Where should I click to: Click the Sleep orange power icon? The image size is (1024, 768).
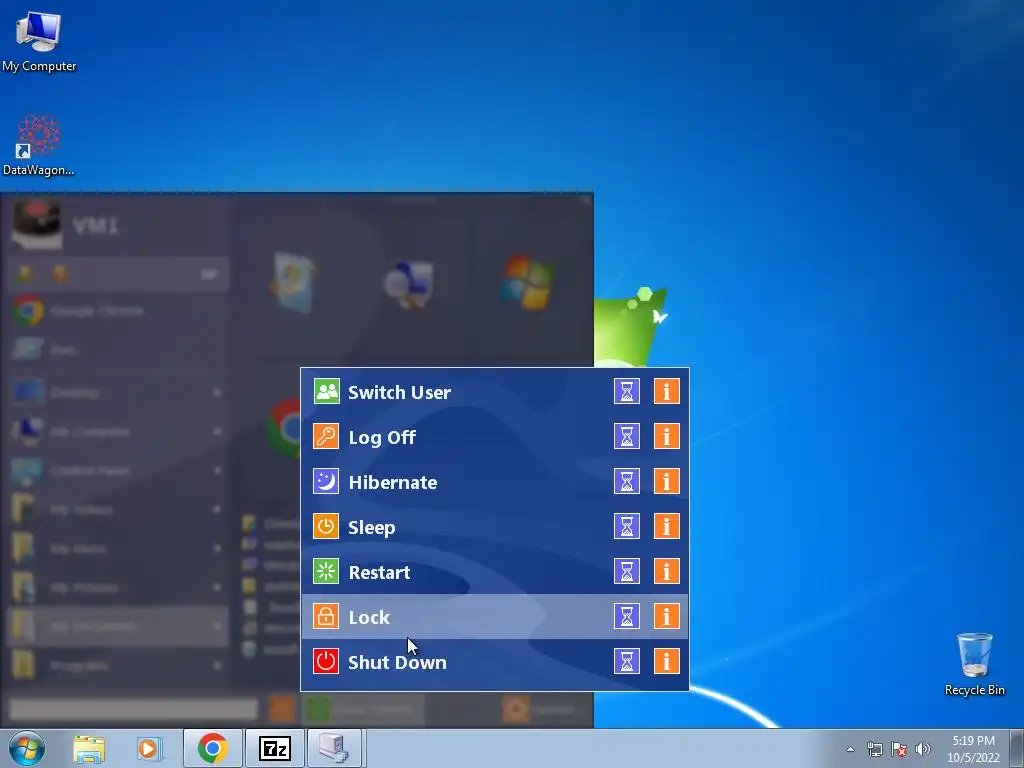(326, 526)
